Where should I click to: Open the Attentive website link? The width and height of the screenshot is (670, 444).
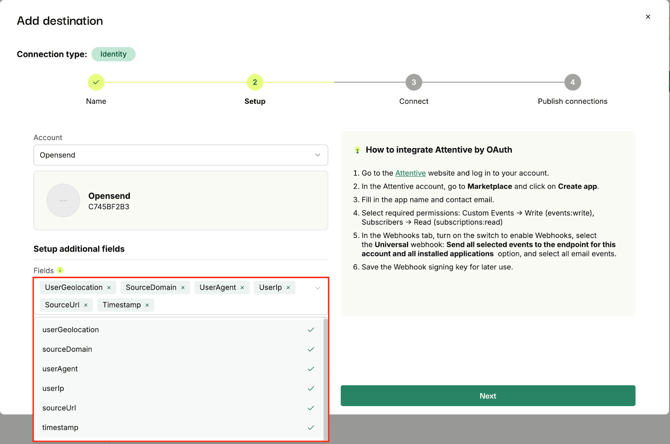pyautogui.click(x=410, y=173)
